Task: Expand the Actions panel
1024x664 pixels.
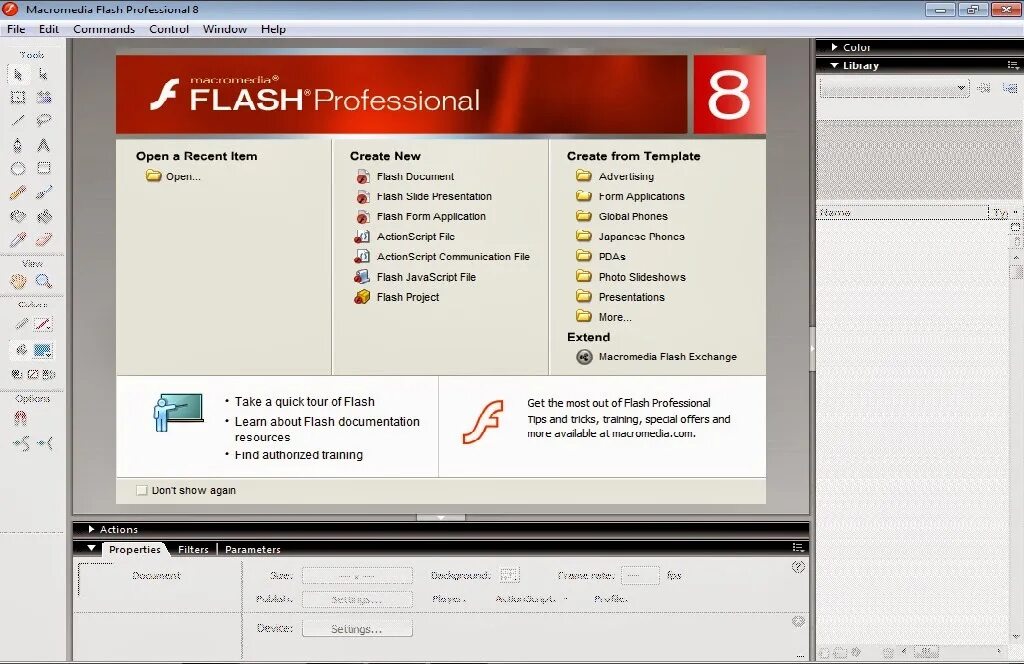Action: click(91, 529)
